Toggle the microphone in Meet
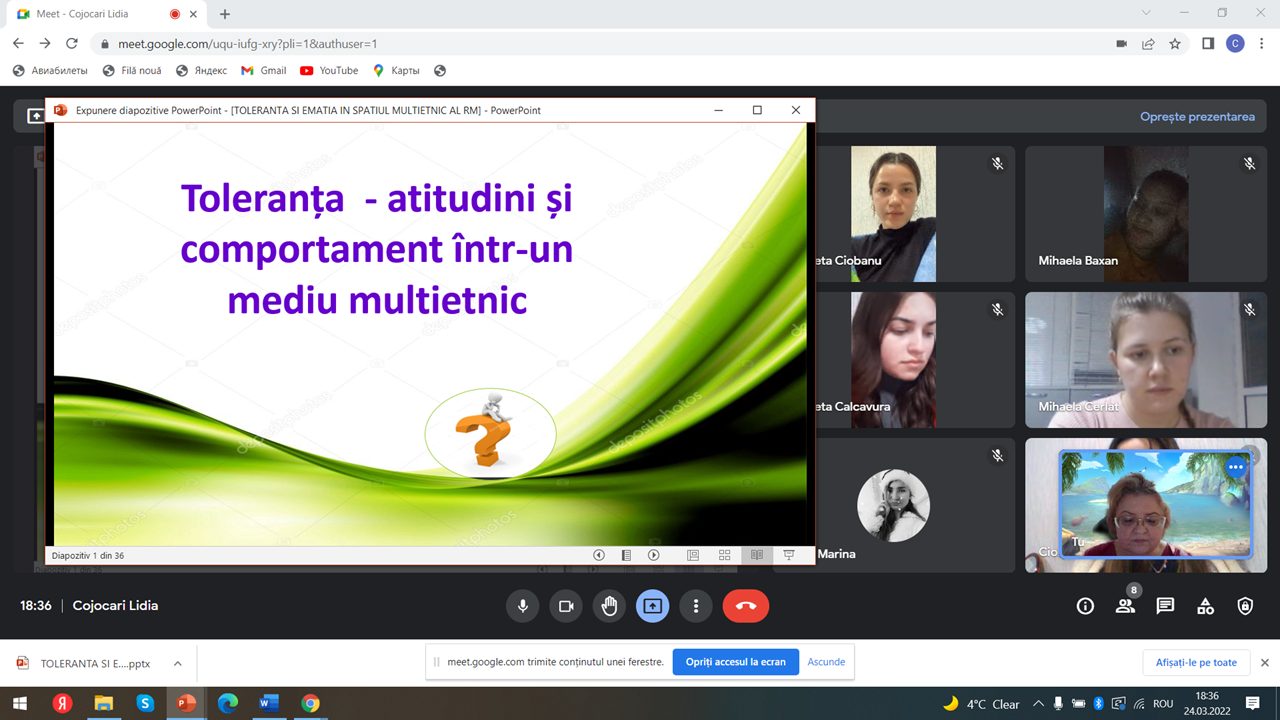 [x=521, y=606]
